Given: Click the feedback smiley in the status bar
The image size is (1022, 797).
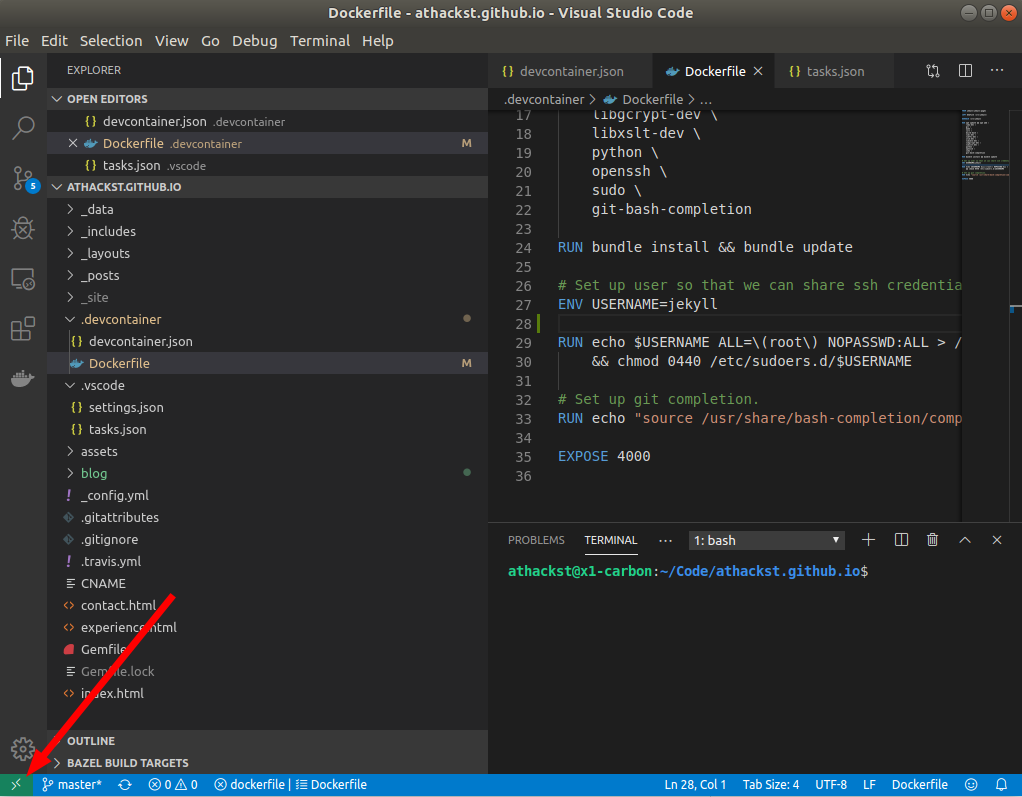Looking at the screenshot, I should [971, 785].
